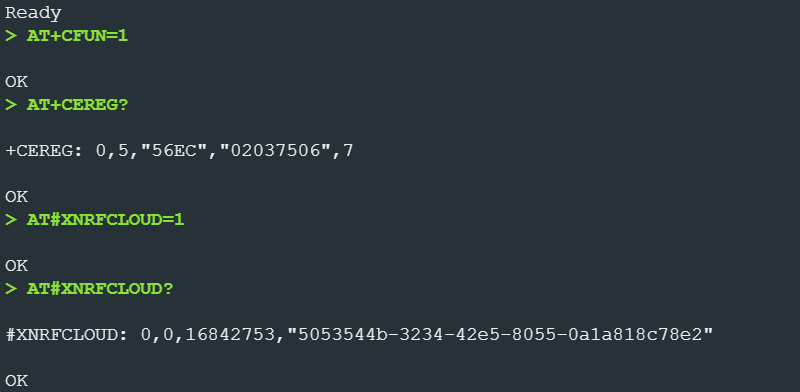Click the prompt arrow before AT+CFUN=1
Viewport: 800px width, 392px height.
(x=11, y=36)
